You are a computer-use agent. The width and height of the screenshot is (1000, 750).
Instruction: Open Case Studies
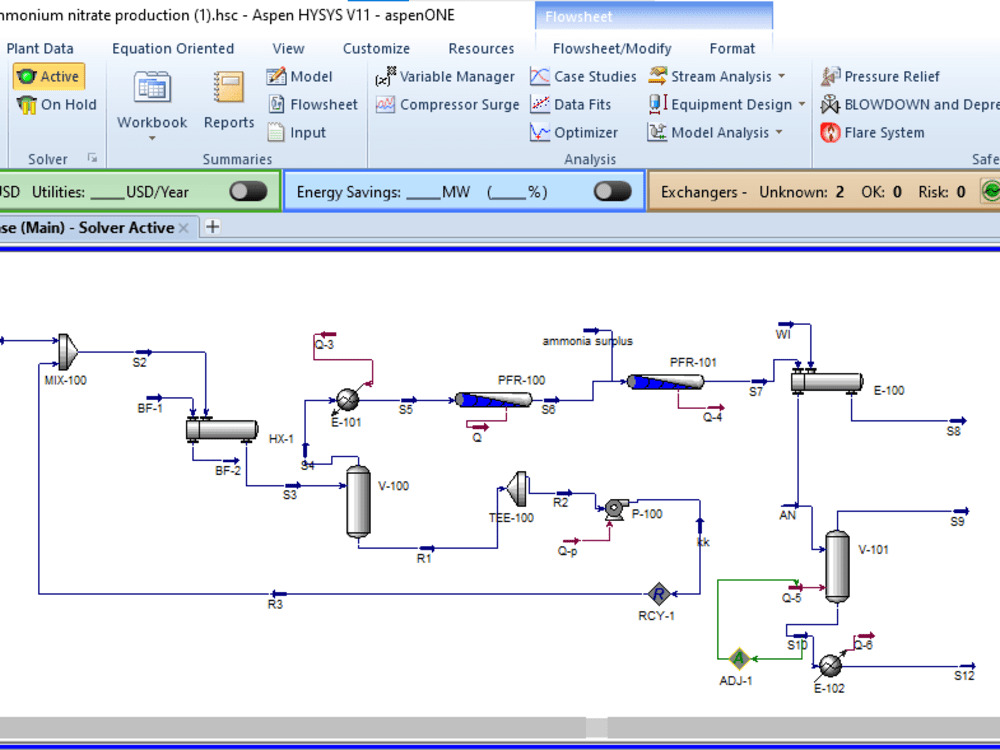[x=583, y=77]
